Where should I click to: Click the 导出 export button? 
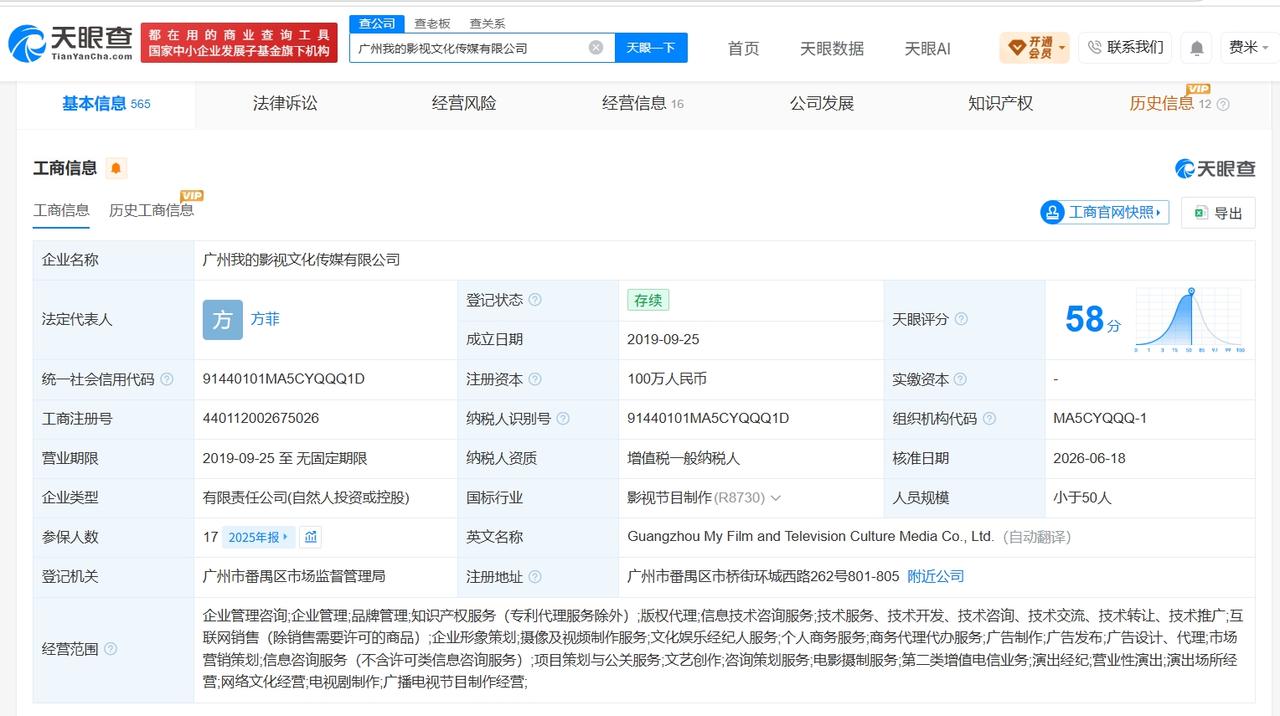click(x=1218, y=213)
